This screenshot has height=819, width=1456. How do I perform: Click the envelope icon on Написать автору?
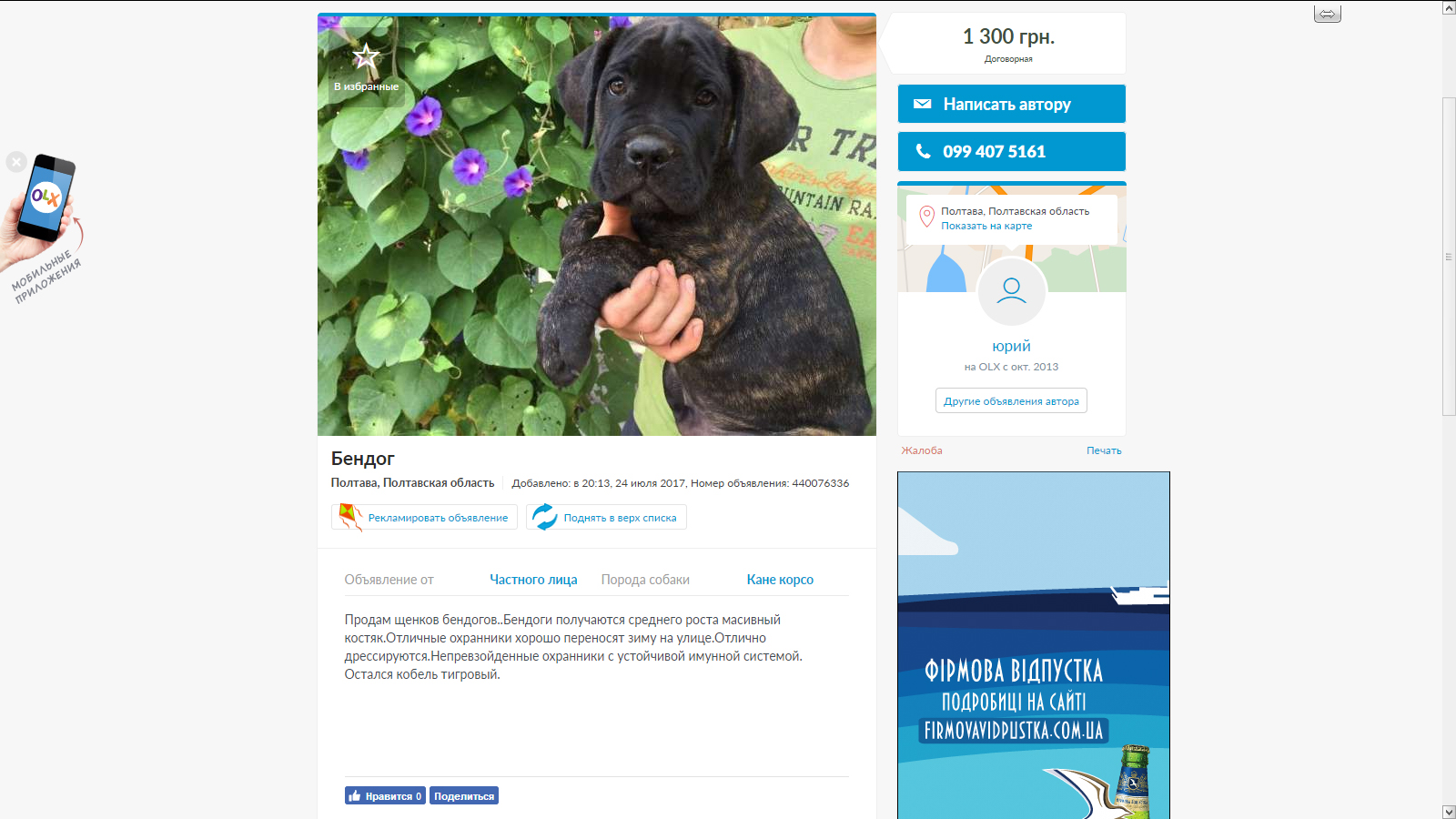click(922, 104)
